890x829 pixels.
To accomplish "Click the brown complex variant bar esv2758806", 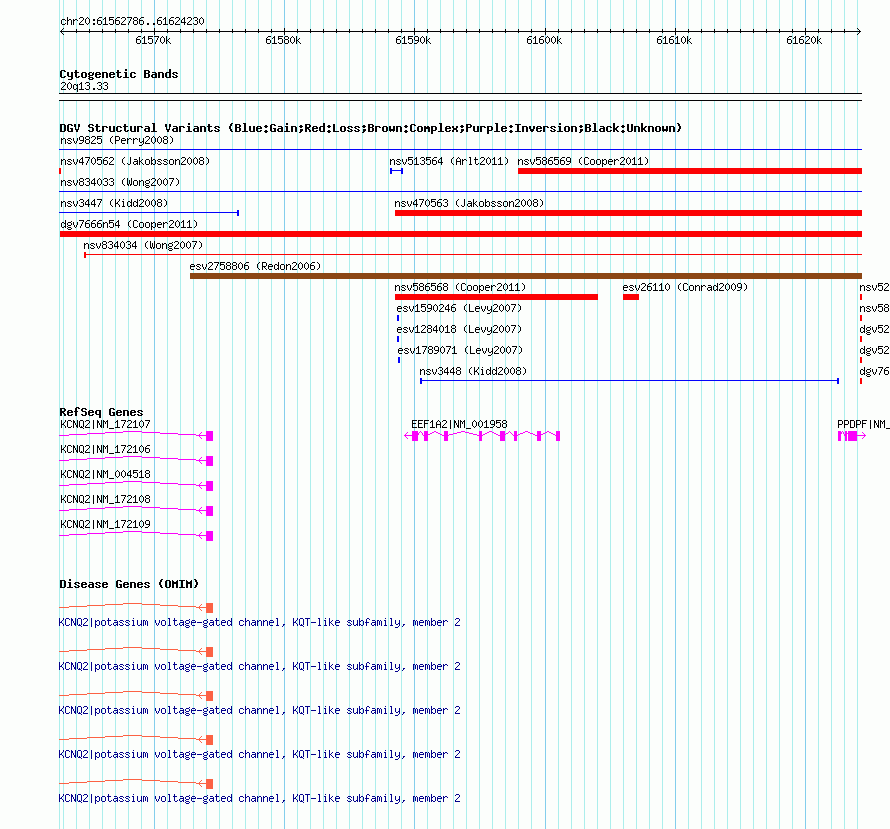I will pyautogui.click(x=526, y=276).
